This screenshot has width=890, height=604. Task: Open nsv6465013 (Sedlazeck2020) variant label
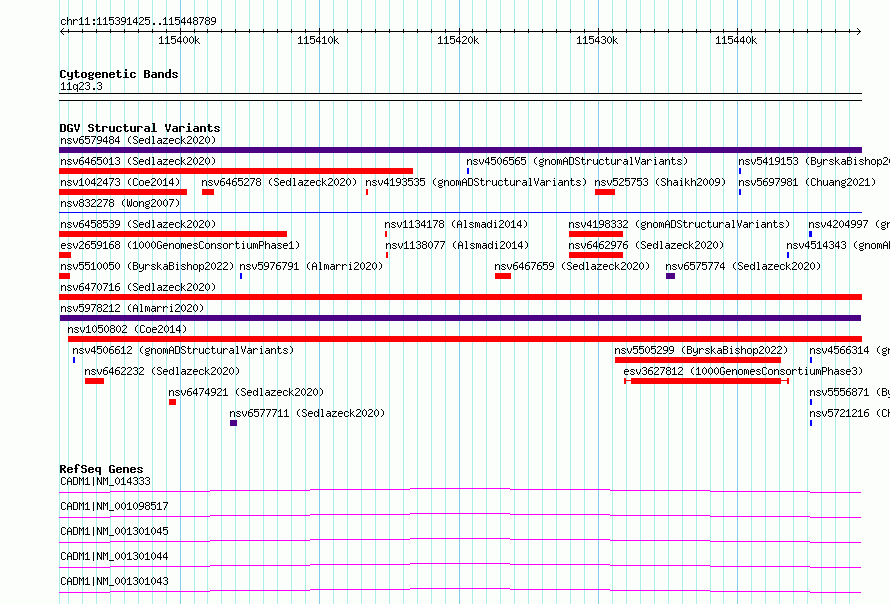pyautogui.click(x=138, y=161)
